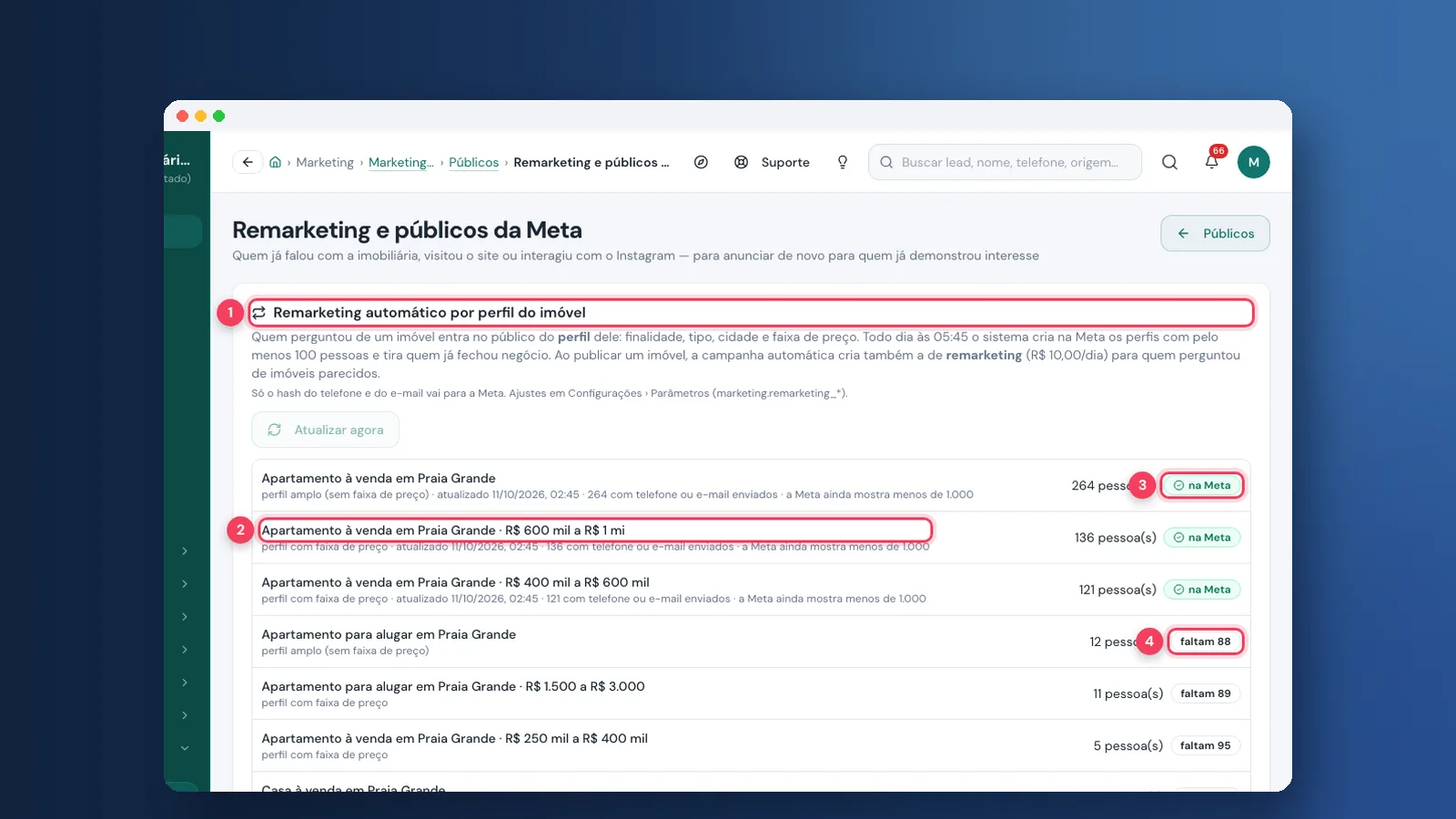
Task: Click the red close window button
Action: pos(182,116)
